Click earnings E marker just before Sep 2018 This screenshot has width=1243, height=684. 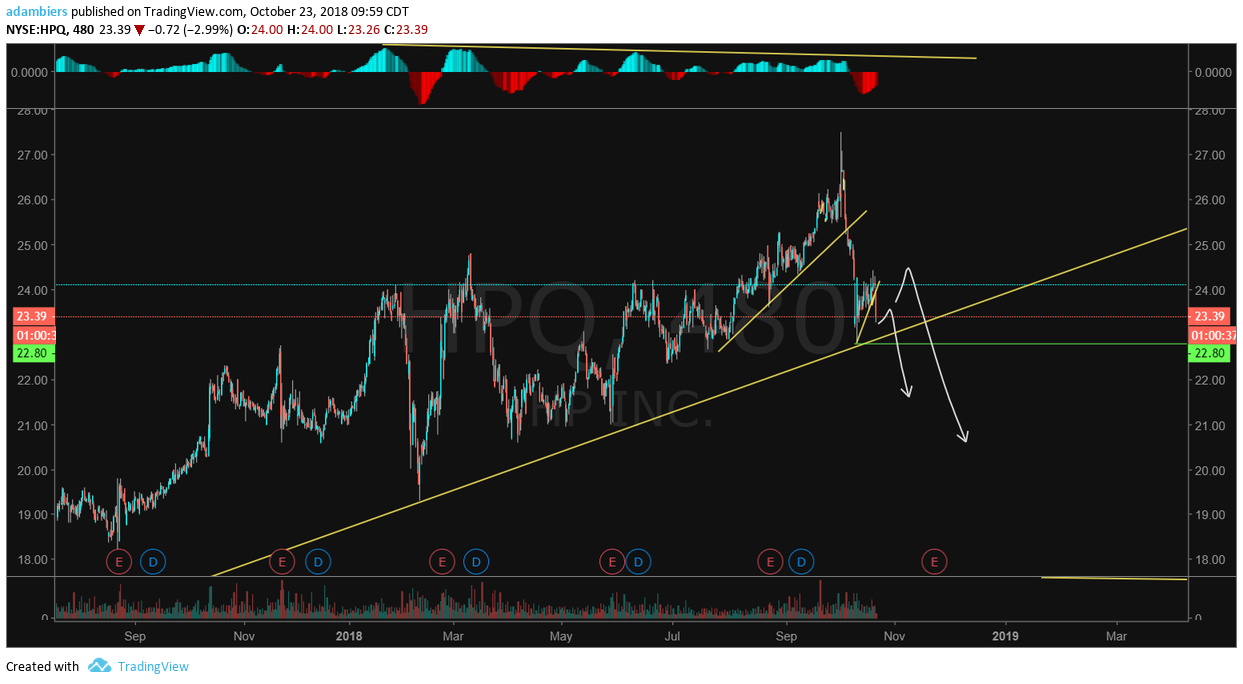click(769, 562)
